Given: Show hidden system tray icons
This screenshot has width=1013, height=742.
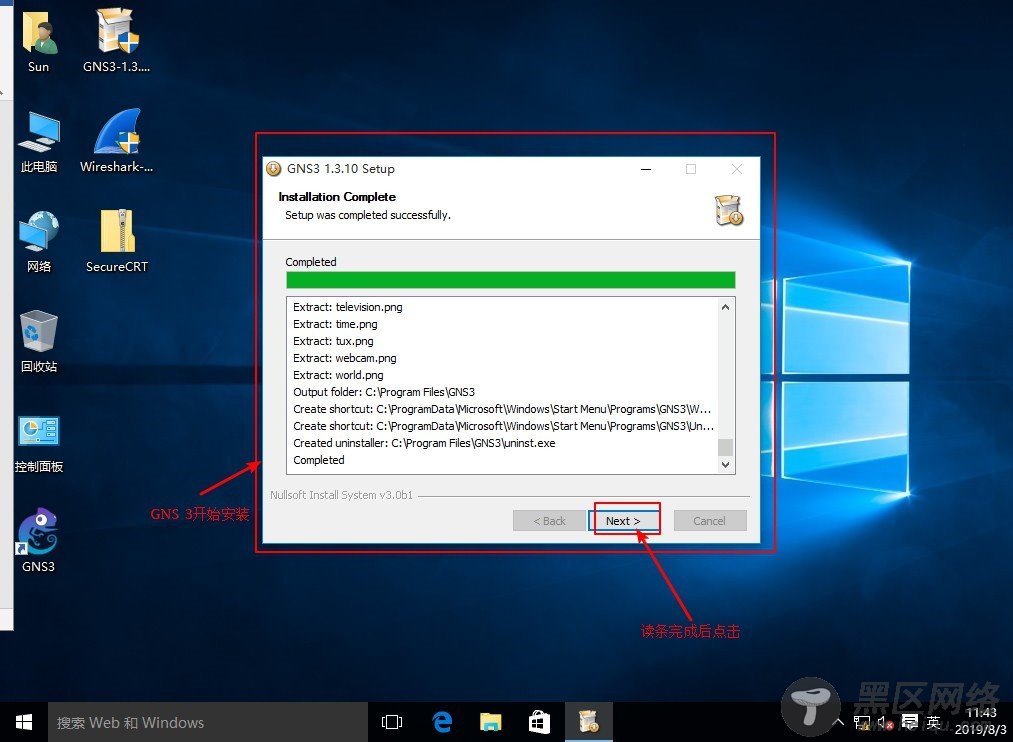Looking at the screenshot, I should (x=839, y=722).
